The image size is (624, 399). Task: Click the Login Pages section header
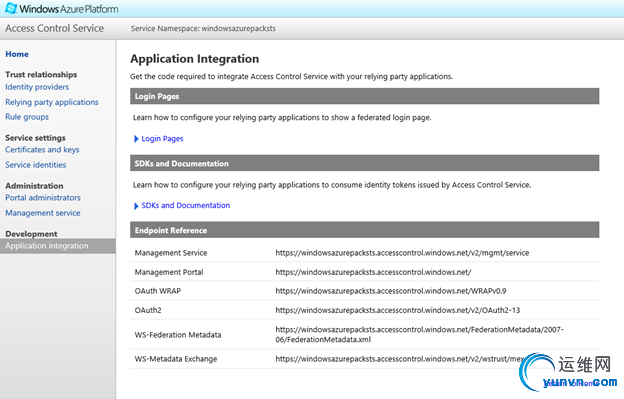[x=365, y=96]
